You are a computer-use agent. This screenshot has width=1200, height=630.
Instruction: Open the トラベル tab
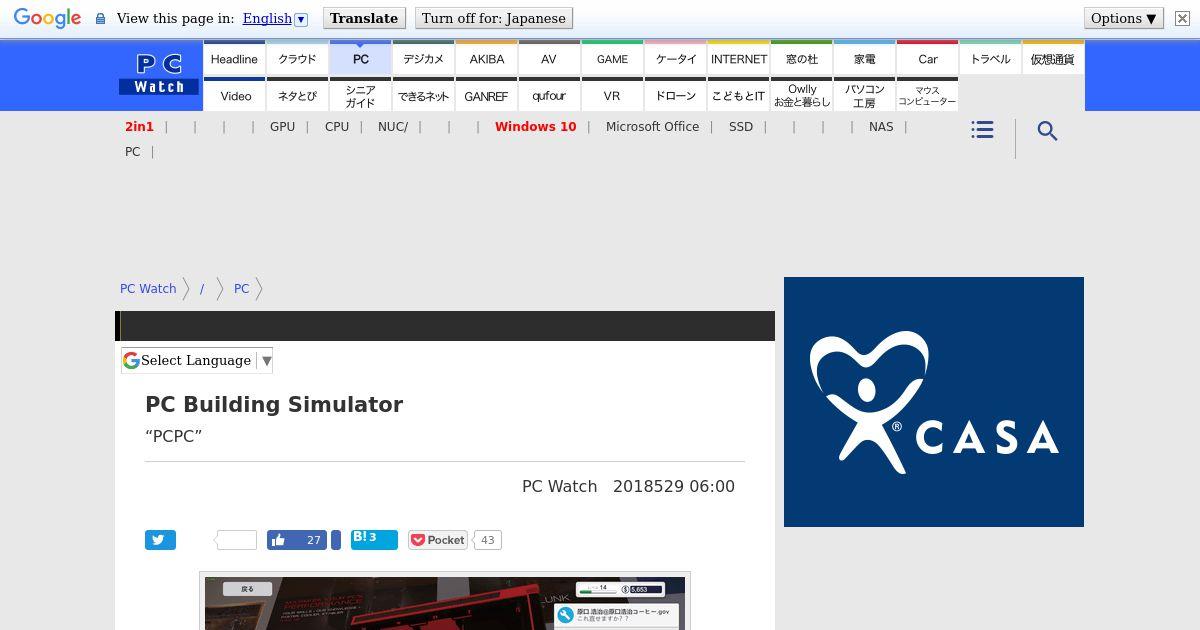point(990,59)
